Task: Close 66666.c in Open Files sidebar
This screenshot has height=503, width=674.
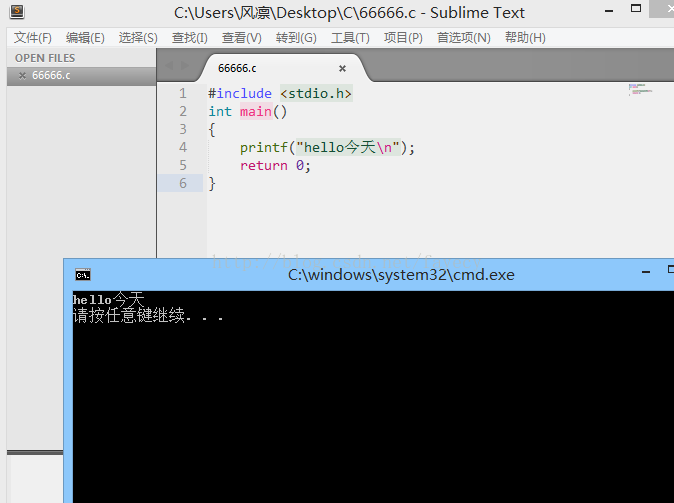Action: click(x=22, y=76)
